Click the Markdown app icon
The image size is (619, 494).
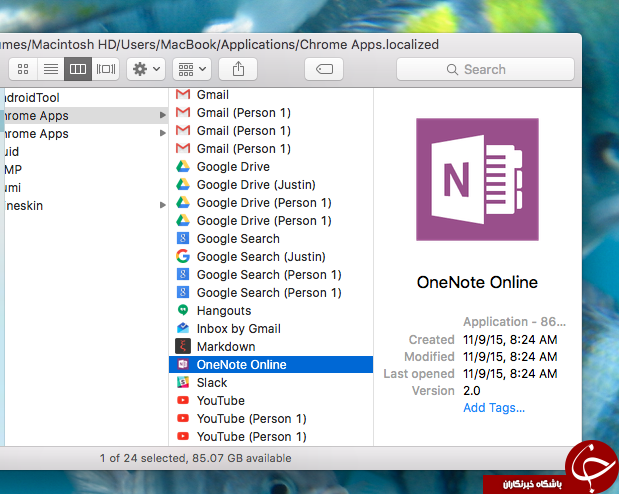183,346
